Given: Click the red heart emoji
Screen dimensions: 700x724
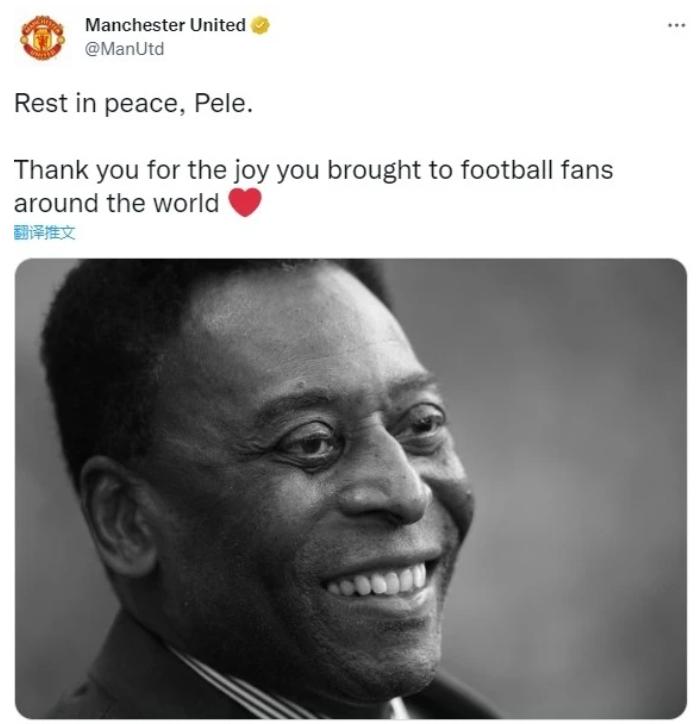Looking at the screenshot, I should point(245,203).
